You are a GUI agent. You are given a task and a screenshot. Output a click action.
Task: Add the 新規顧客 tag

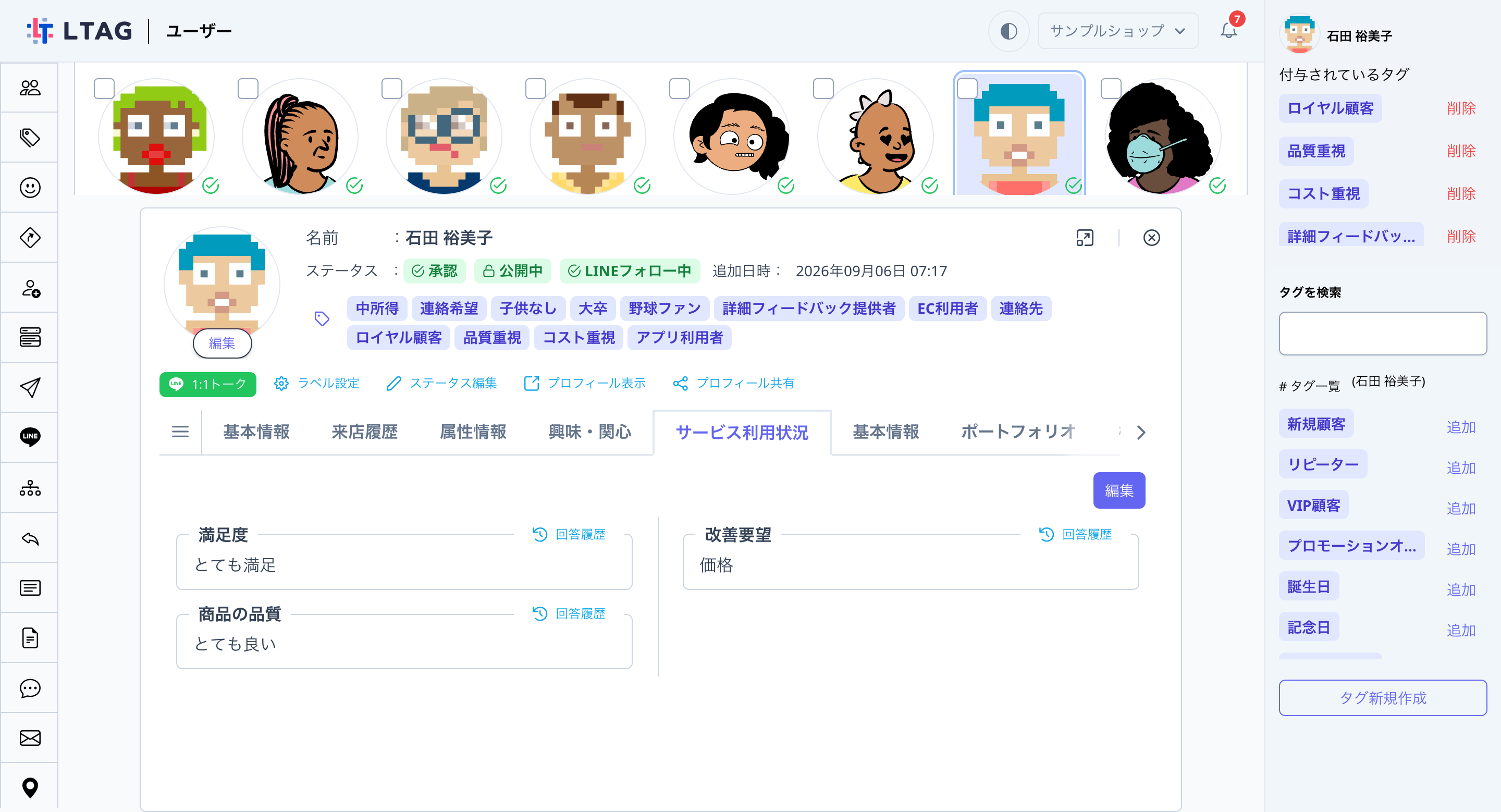coord(1461,427)
